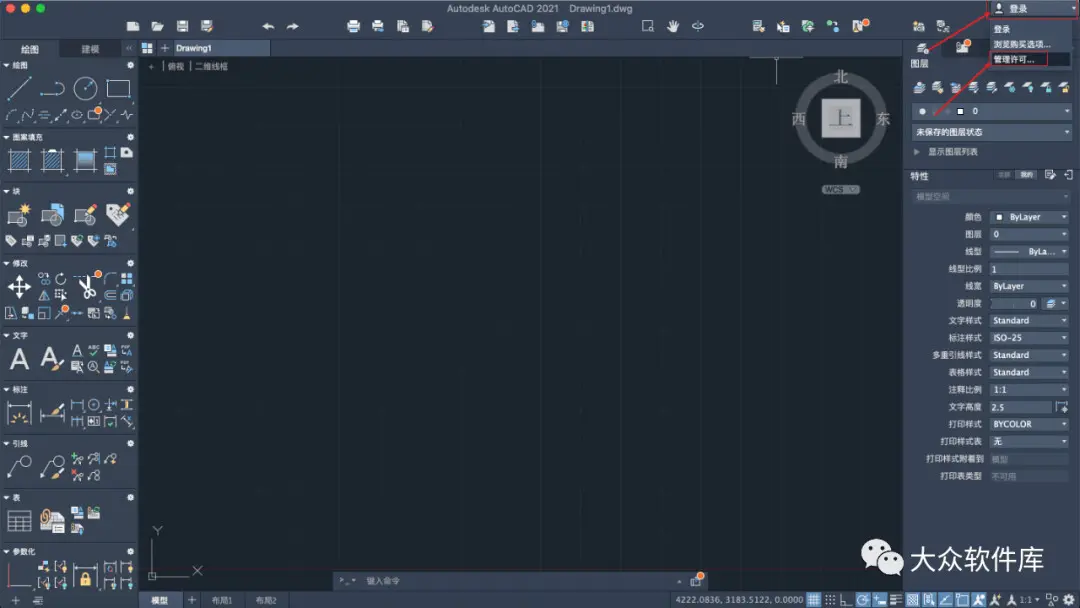
Task: Toggle Lineweight display in status bar
Action: pyautogui.click(x=896, y=600)
